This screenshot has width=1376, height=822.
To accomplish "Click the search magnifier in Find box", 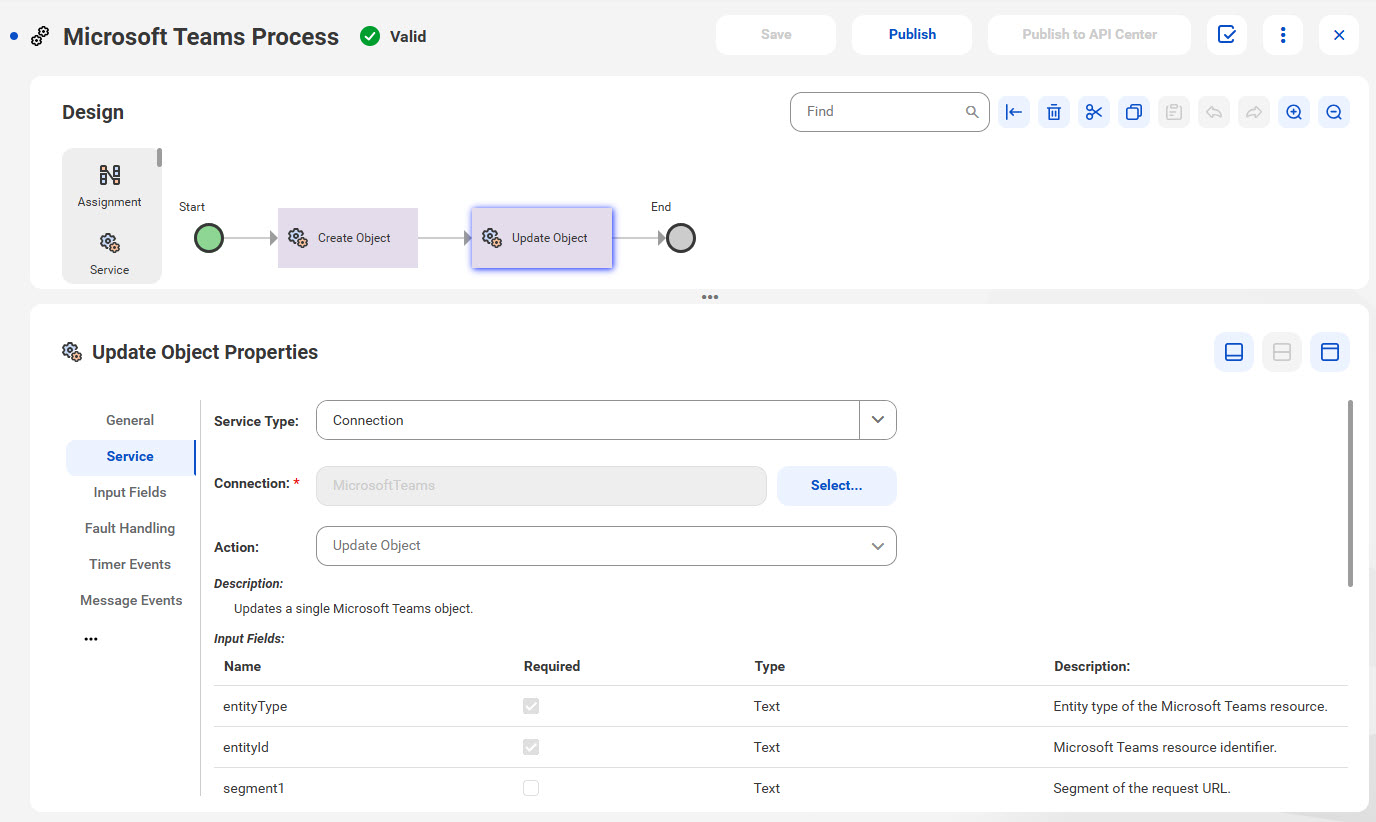I will (972, 112).
